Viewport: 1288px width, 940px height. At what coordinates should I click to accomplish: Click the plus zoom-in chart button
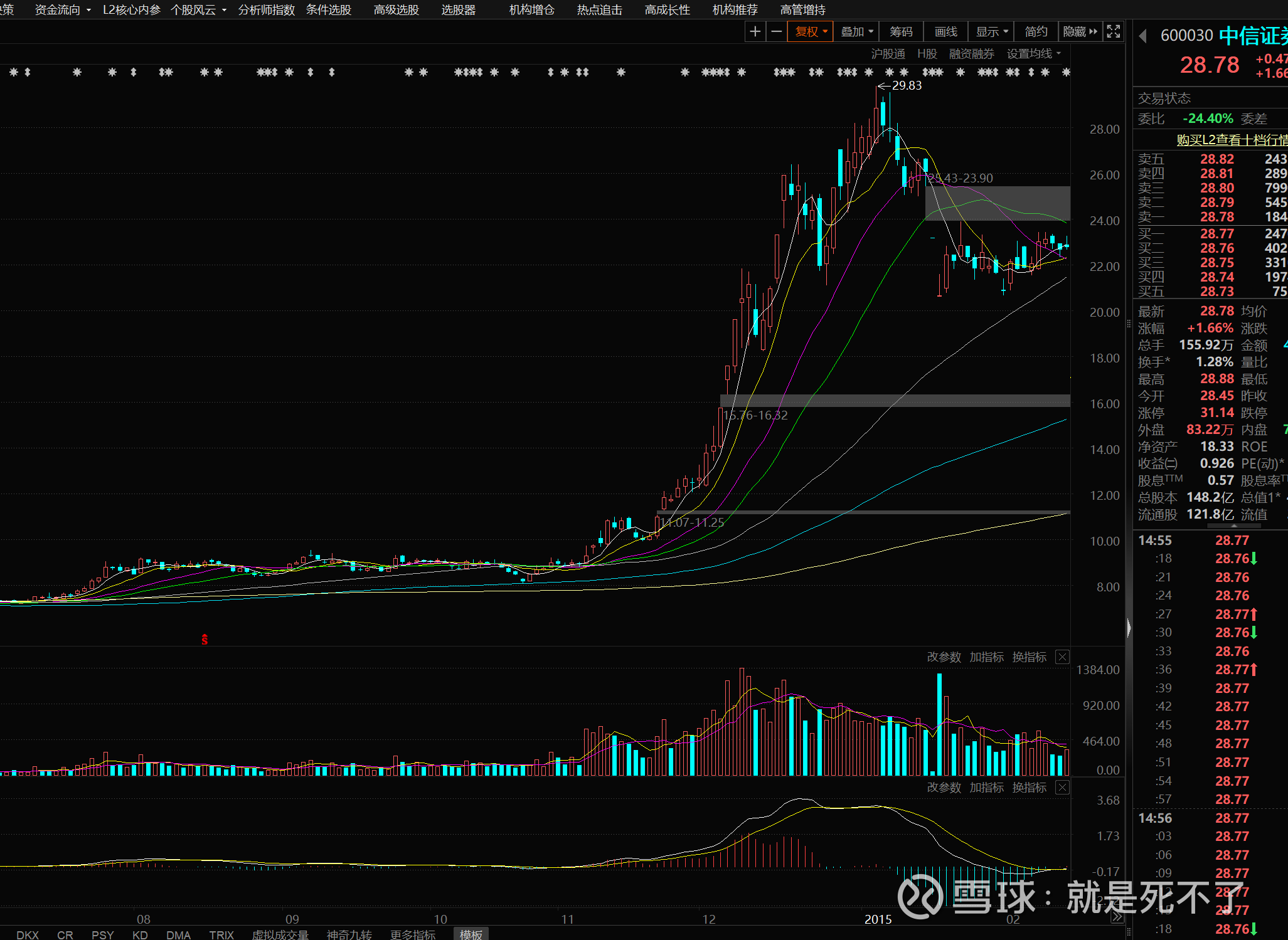(x=755, y=31)
